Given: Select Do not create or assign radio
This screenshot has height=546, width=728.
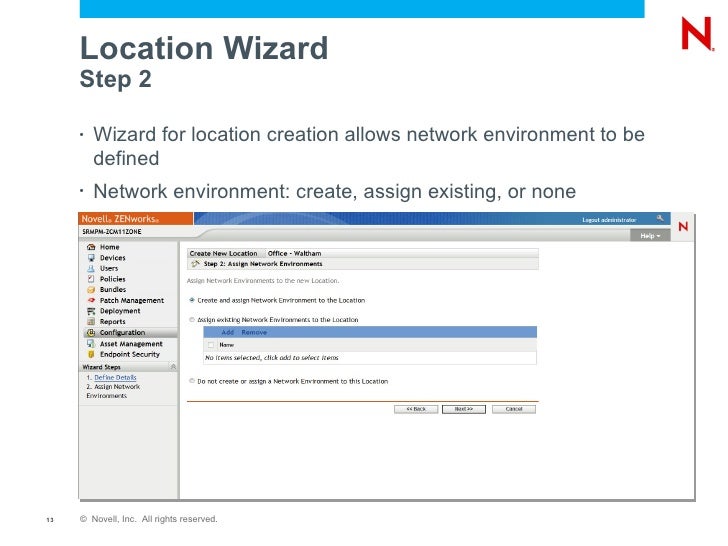Looking at the screenshot, I should tap(192, 381).
